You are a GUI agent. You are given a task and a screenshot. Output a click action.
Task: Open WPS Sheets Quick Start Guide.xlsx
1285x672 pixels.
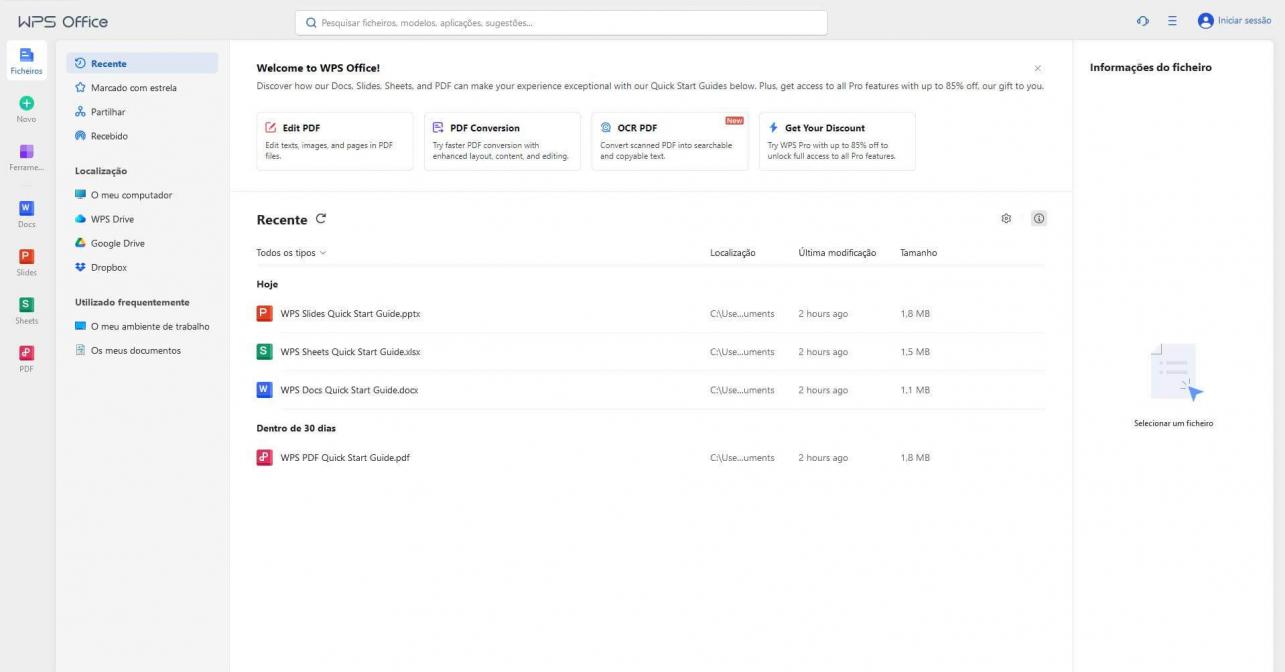tap(343, 352)
